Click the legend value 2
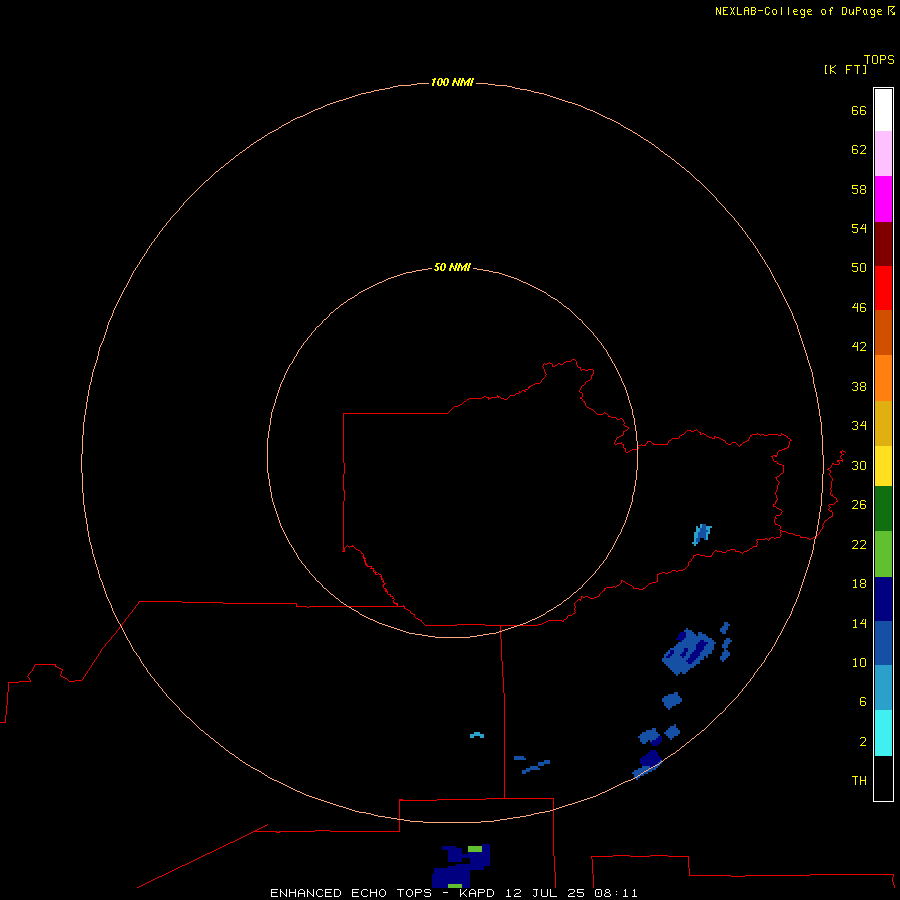This screenshot has height=900, width=900. pyautogui.click(x=863, y=742)
